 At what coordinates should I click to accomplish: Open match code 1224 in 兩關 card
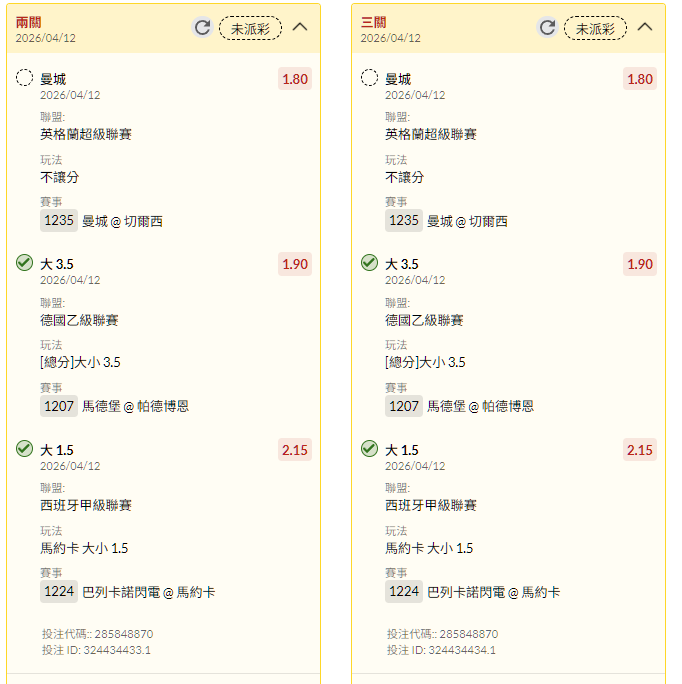[x=59, y=592]
